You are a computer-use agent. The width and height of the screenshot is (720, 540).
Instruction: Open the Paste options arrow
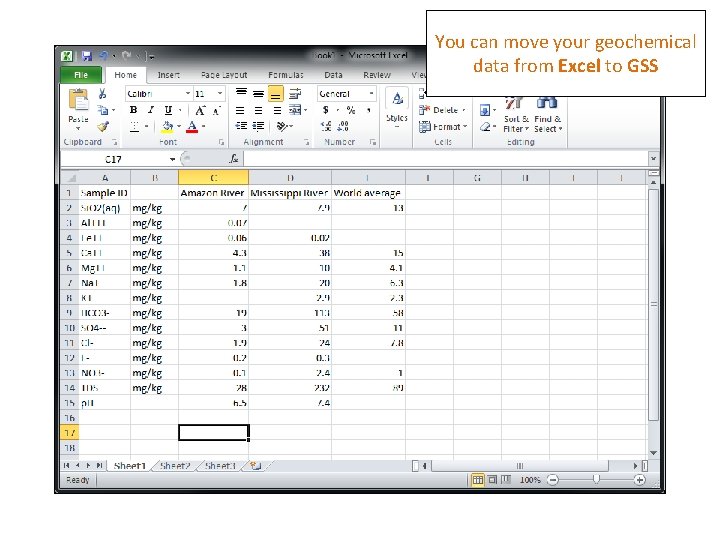[78, 129]
